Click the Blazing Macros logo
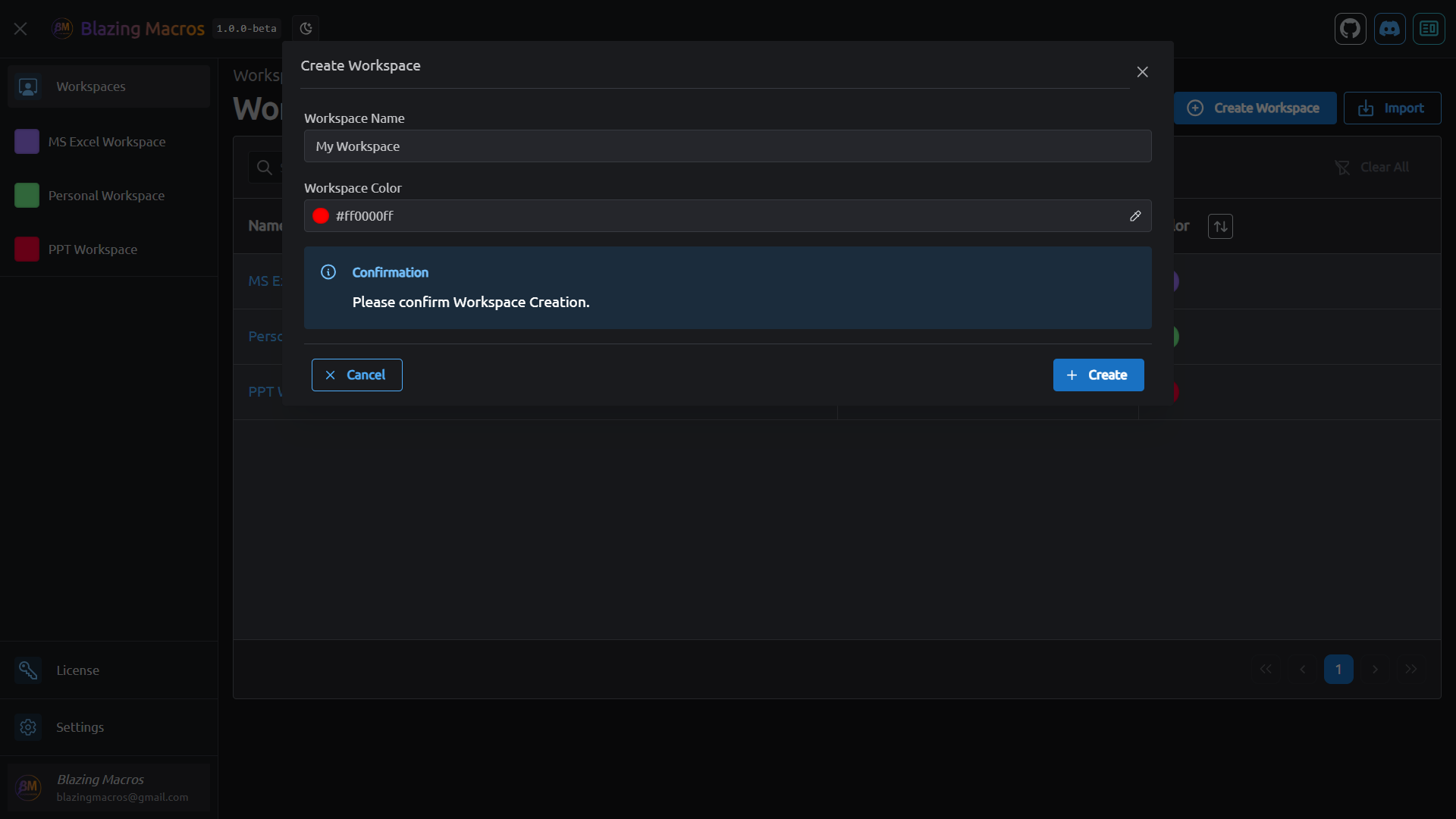The image size is (1456, 819). point(62,29)
